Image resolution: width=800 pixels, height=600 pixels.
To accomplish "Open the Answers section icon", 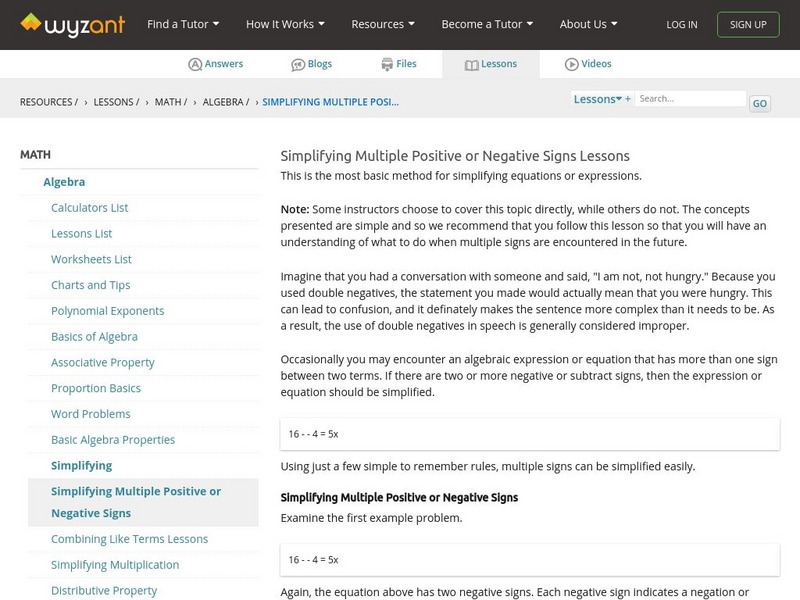I will [195, 64].
